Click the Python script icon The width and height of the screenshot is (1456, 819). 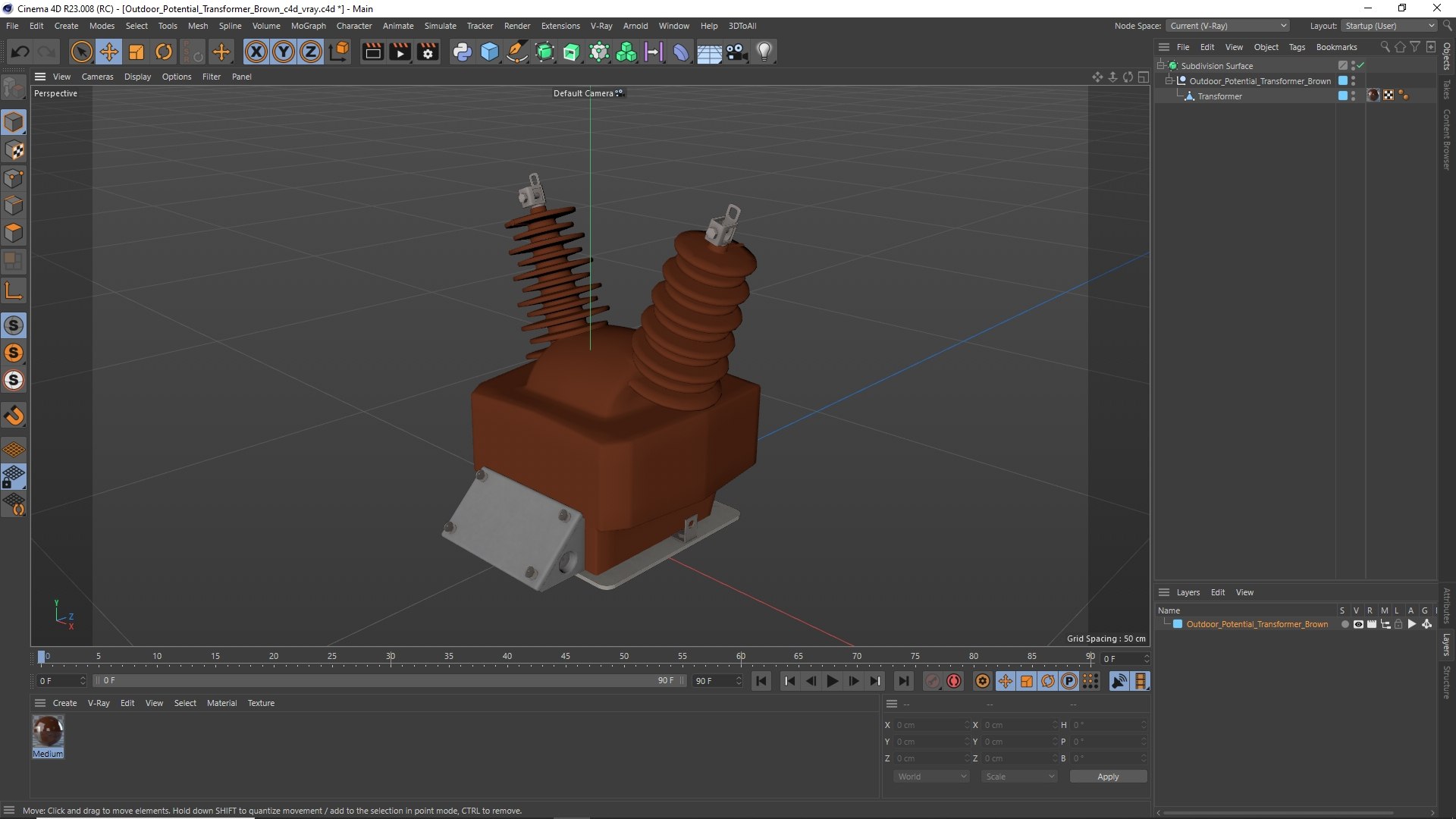[462, 52]
